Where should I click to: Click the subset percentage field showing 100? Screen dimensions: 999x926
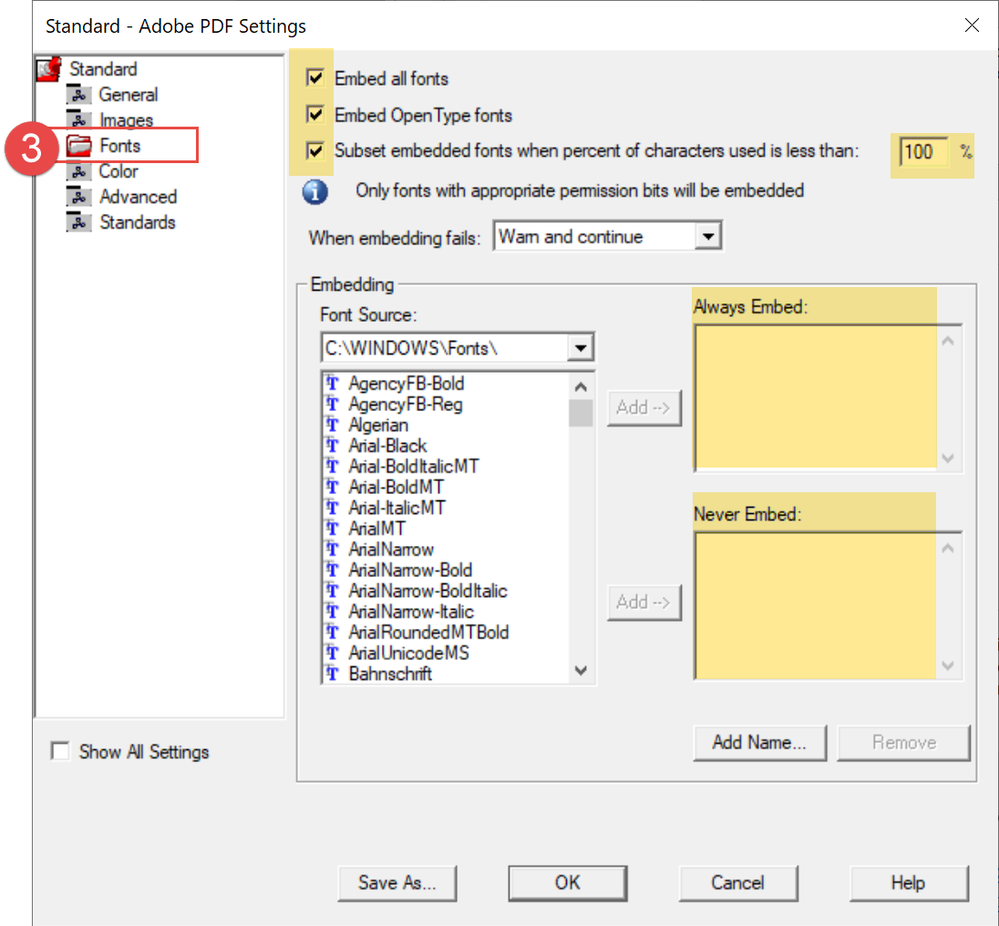point(924,152)
